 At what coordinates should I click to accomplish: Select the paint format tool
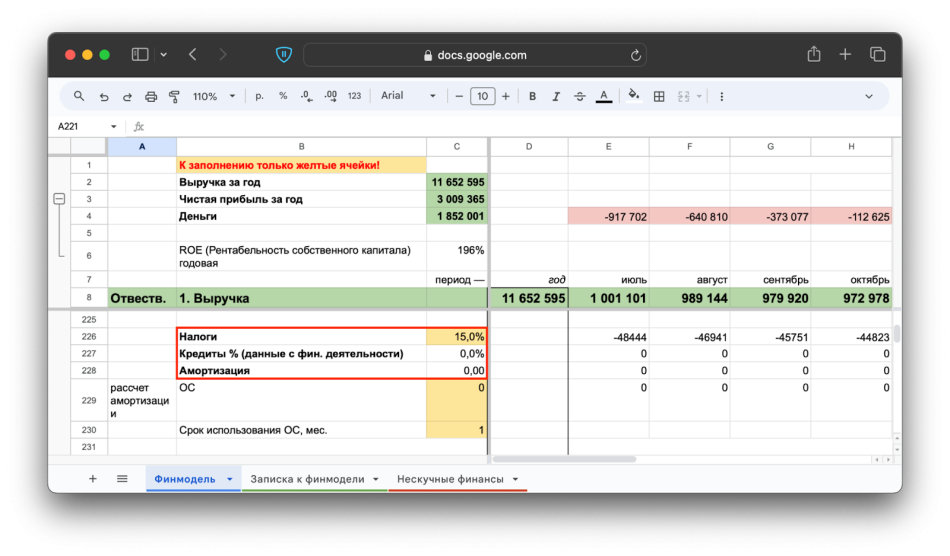(175, 97)
